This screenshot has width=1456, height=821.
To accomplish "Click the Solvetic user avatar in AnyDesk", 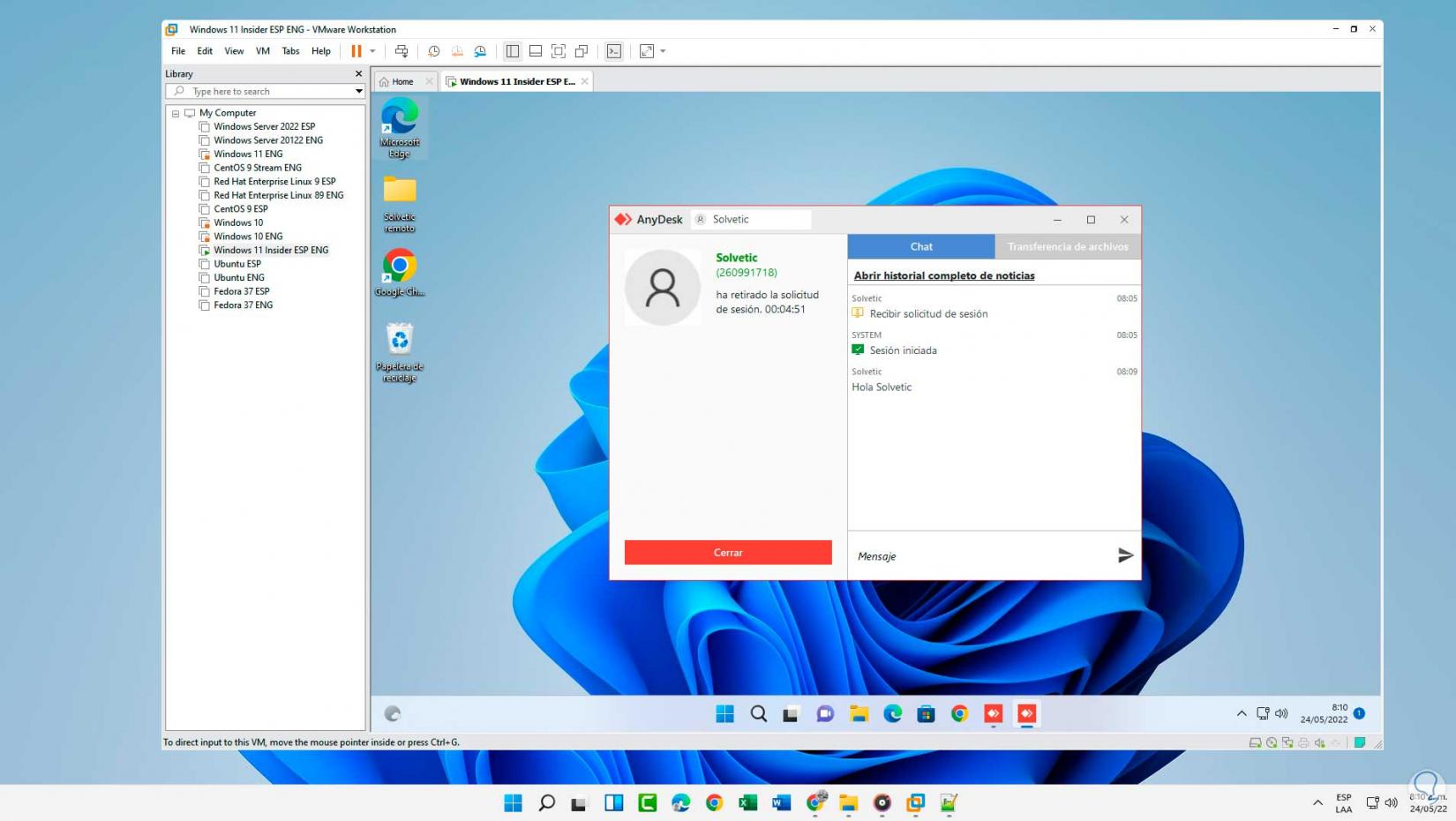I will click(x=662, y=288).
